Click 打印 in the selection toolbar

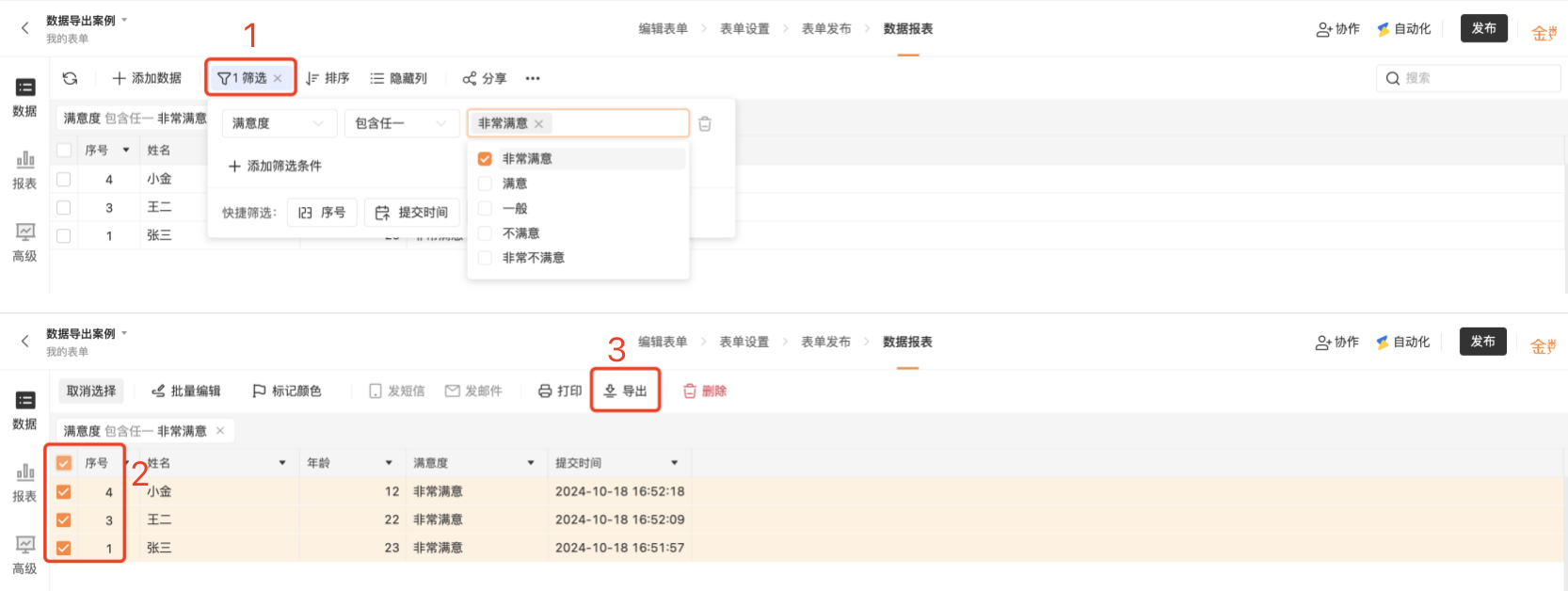tap(560, 391)
